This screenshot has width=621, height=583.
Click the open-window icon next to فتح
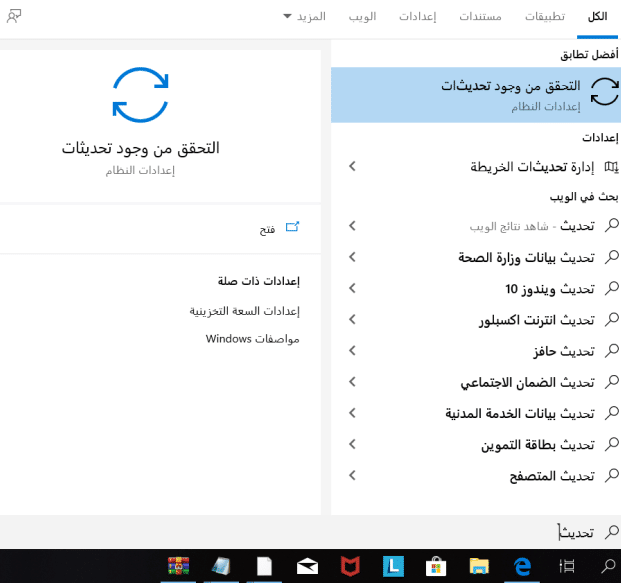[292, 227]
